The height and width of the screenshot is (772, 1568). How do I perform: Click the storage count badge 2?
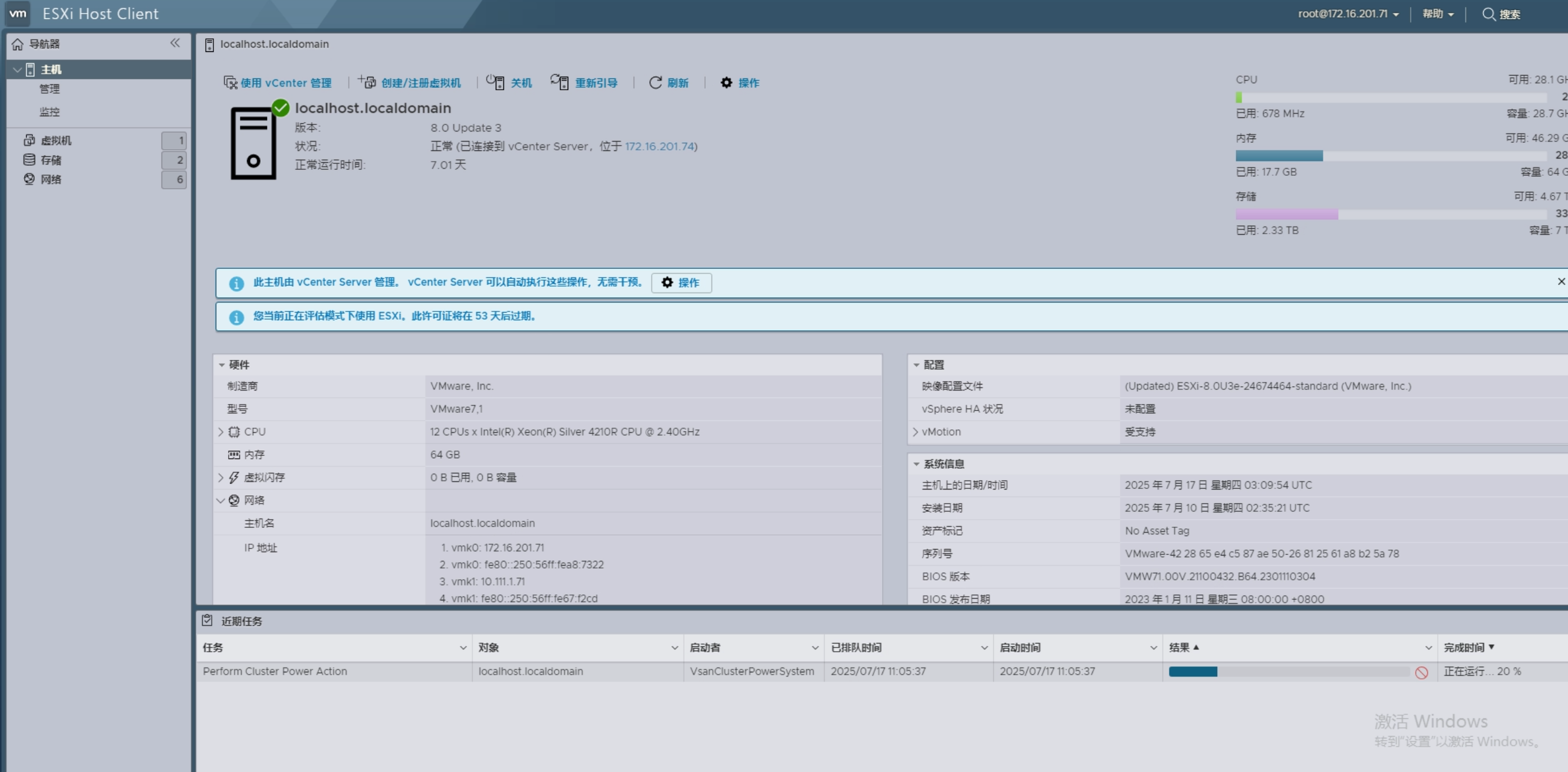[174, 160]
